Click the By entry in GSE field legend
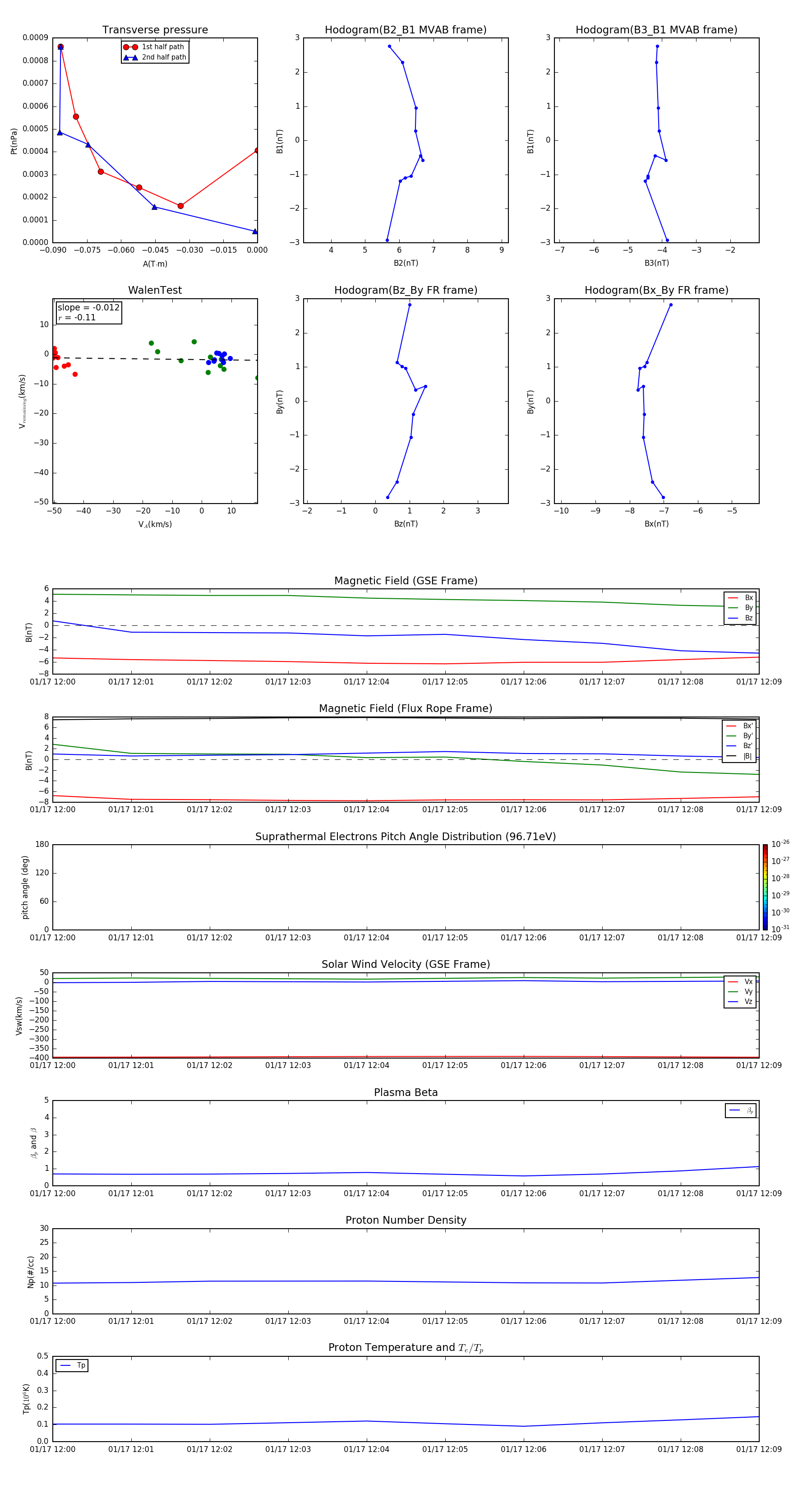The image size is (812, 1489). click(x=740, y=608)
